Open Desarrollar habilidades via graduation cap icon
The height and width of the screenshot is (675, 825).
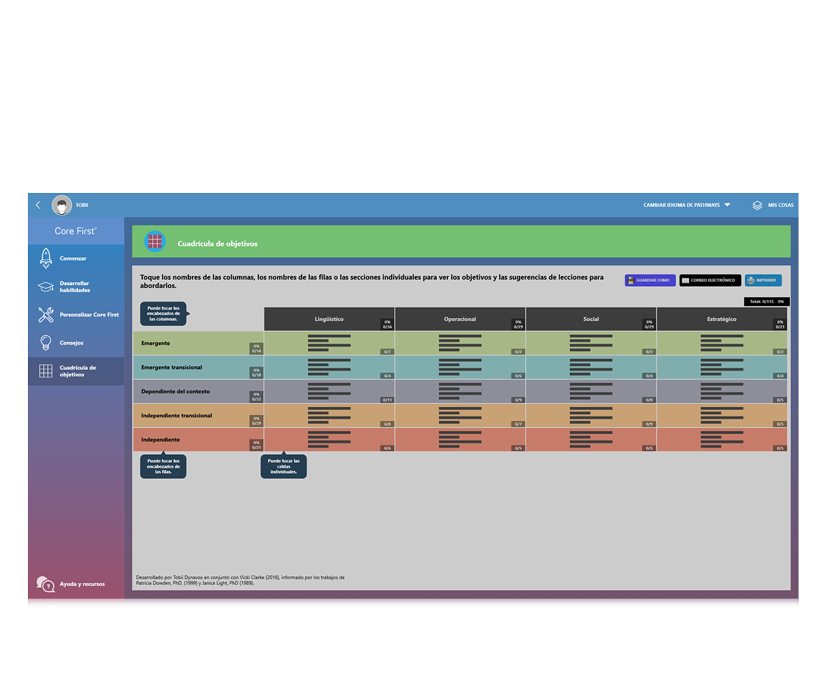click(x=44, y=288)
